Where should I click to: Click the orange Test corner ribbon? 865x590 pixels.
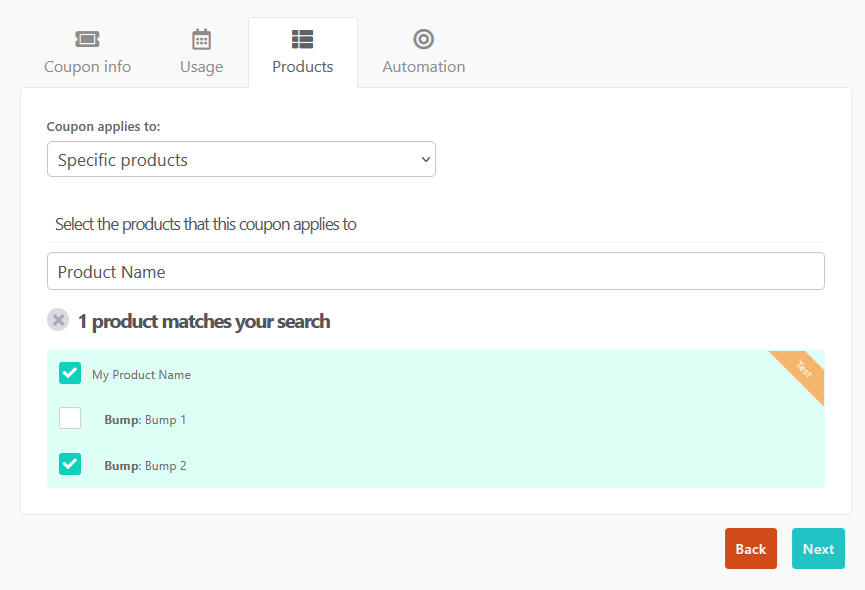pos(803,370)
